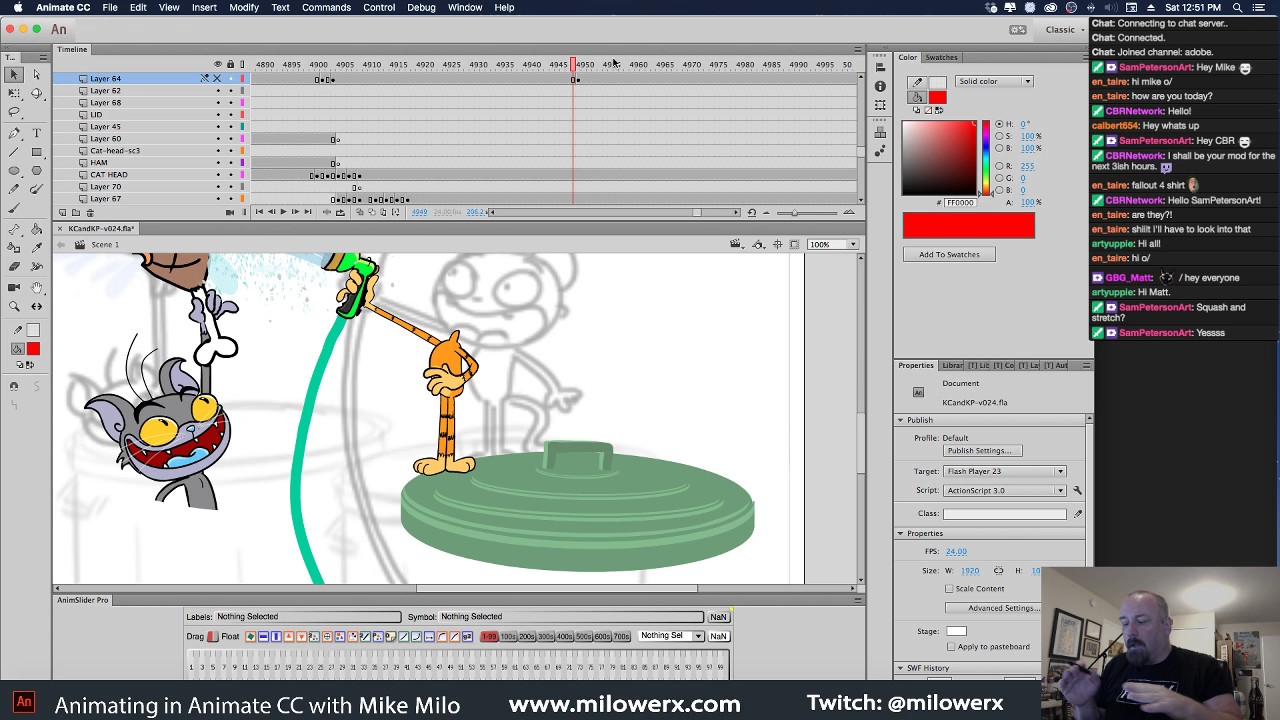1280x720 pixels.
Task: Toggle lock dot for CAT HEAD layer
Action: click(x=230, y=175)
